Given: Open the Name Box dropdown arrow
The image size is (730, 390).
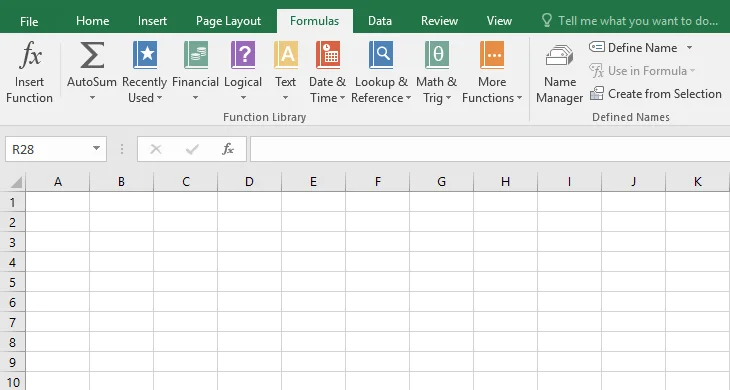Looking at the screenshot, I should pos(96,148).
